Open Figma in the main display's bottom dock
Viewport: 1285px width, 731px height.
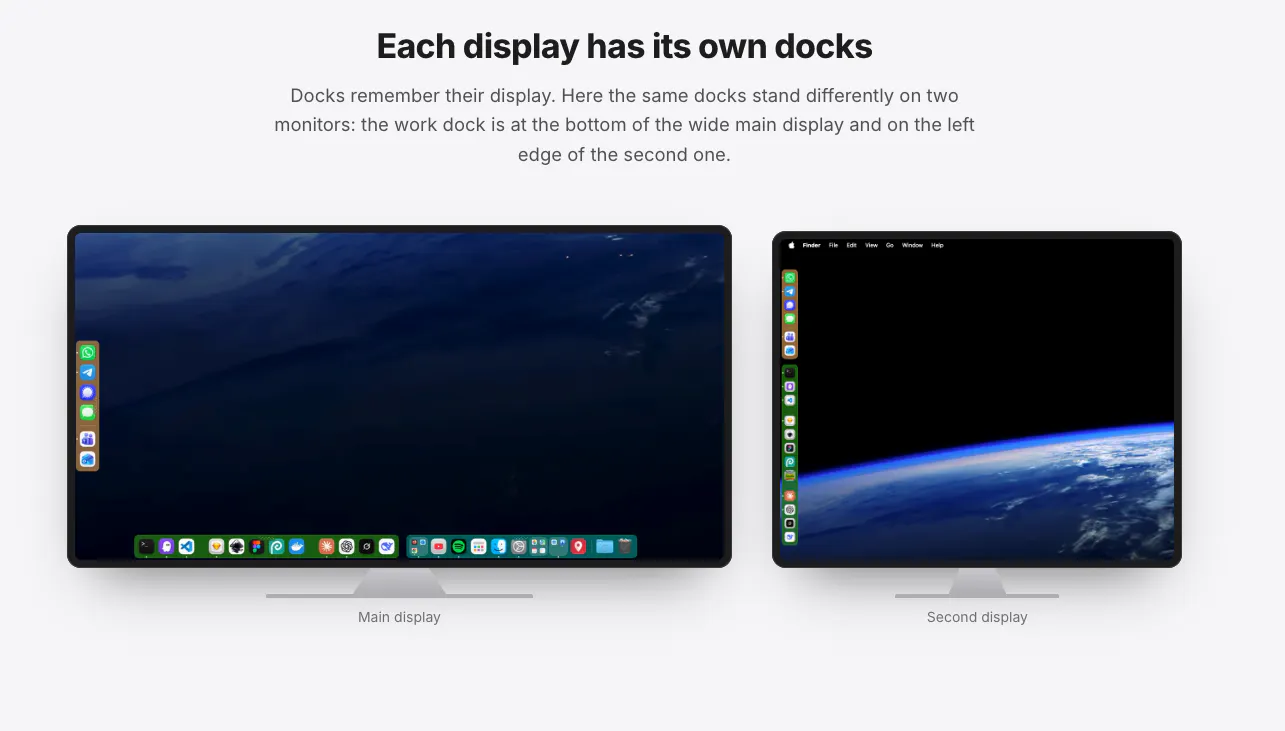click(257, 546)
